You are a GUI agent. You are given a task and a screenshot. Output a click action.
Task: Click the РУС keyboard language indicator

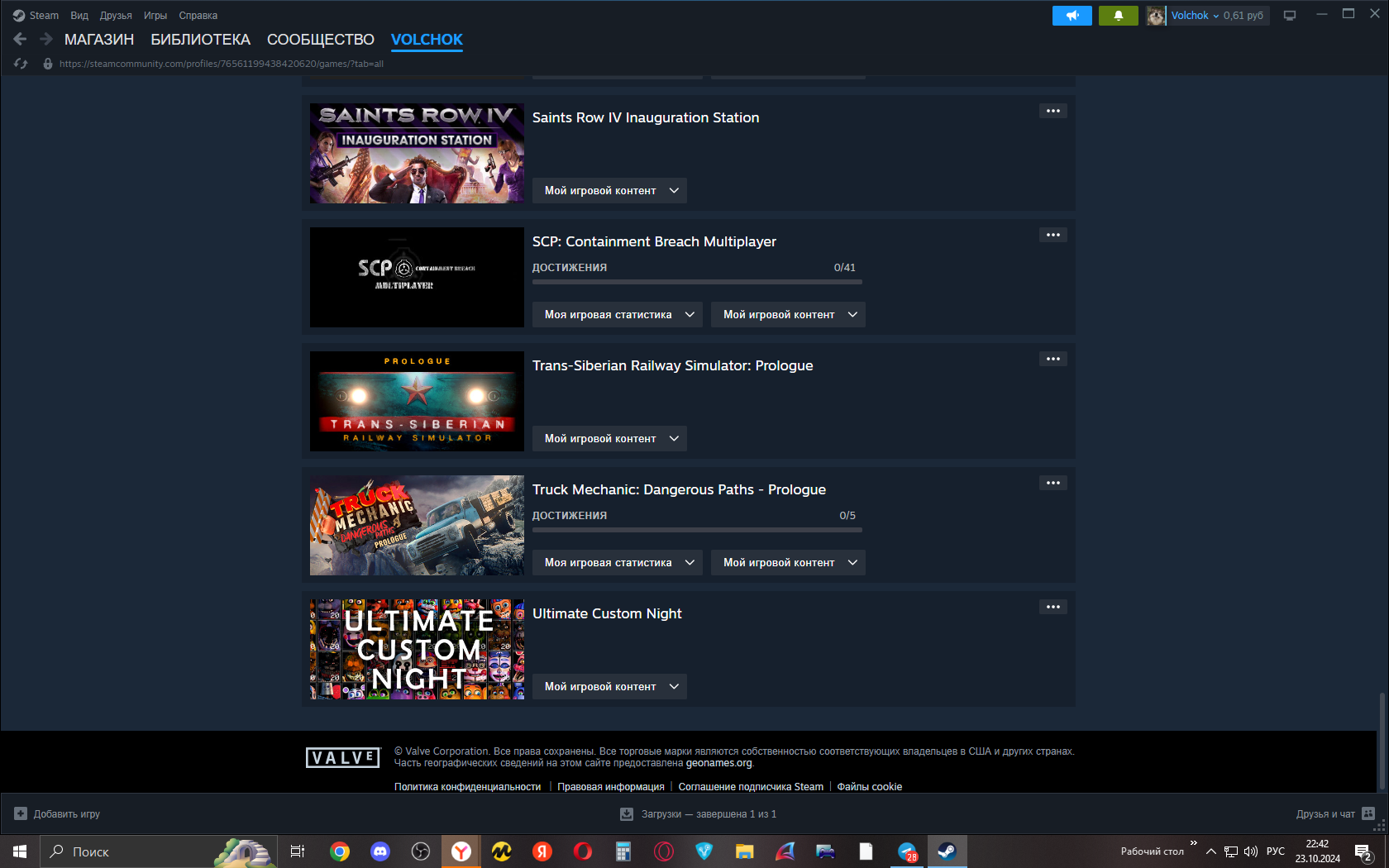click(1276, 851)
